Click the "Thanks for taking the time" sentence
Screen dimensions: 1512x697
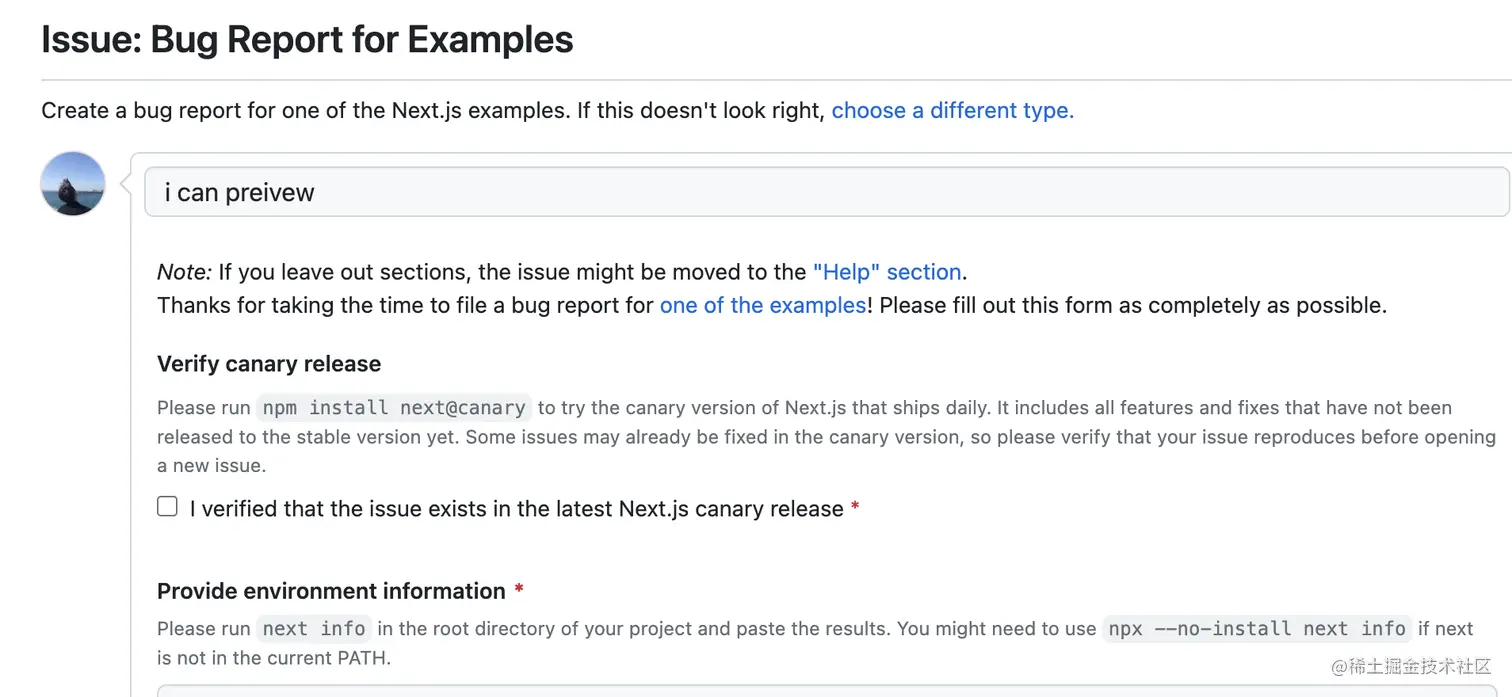[x=405, y=305]
